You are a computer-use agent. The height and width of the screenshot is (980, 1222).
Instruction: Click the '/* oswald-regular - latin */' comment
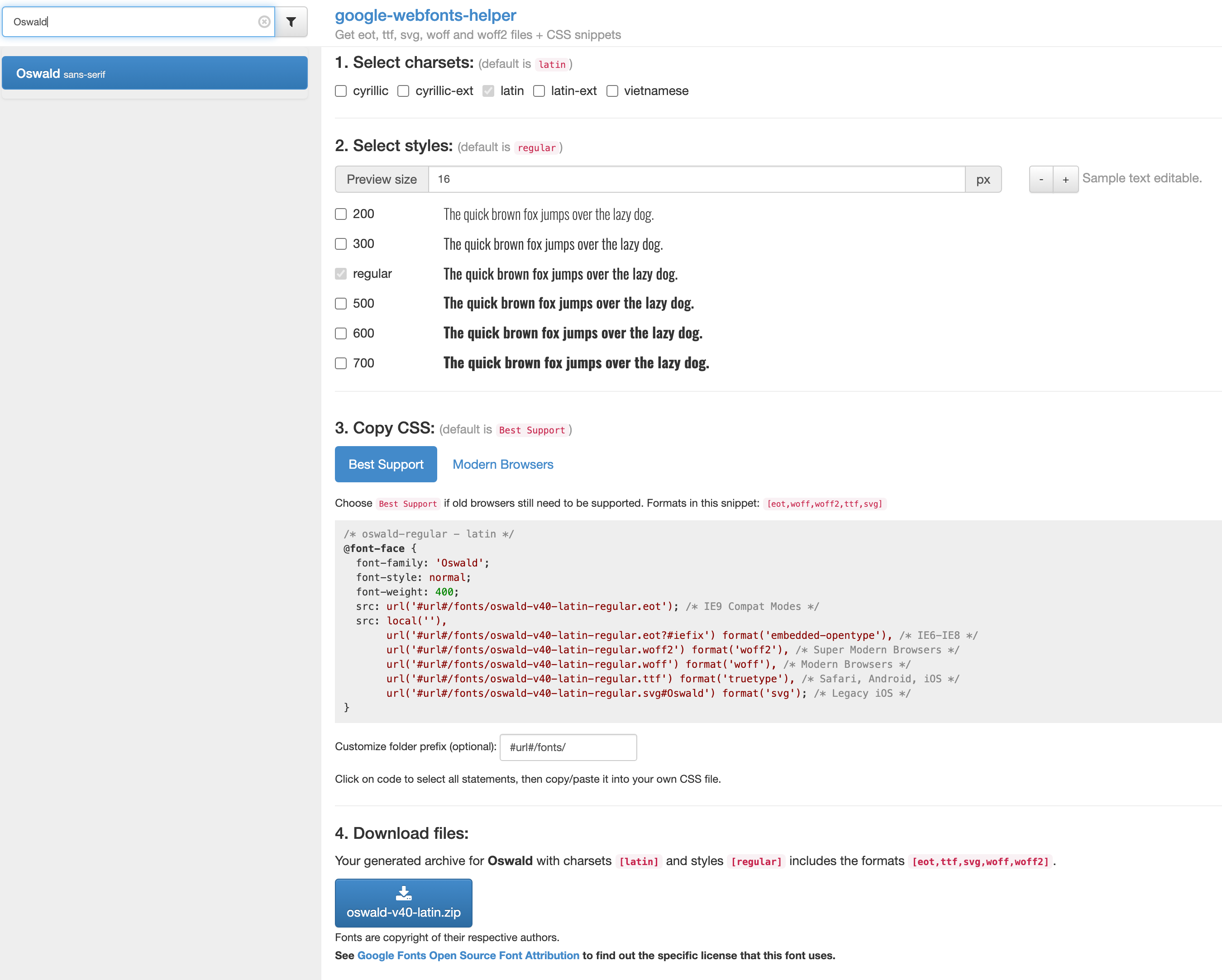[429, 534]
